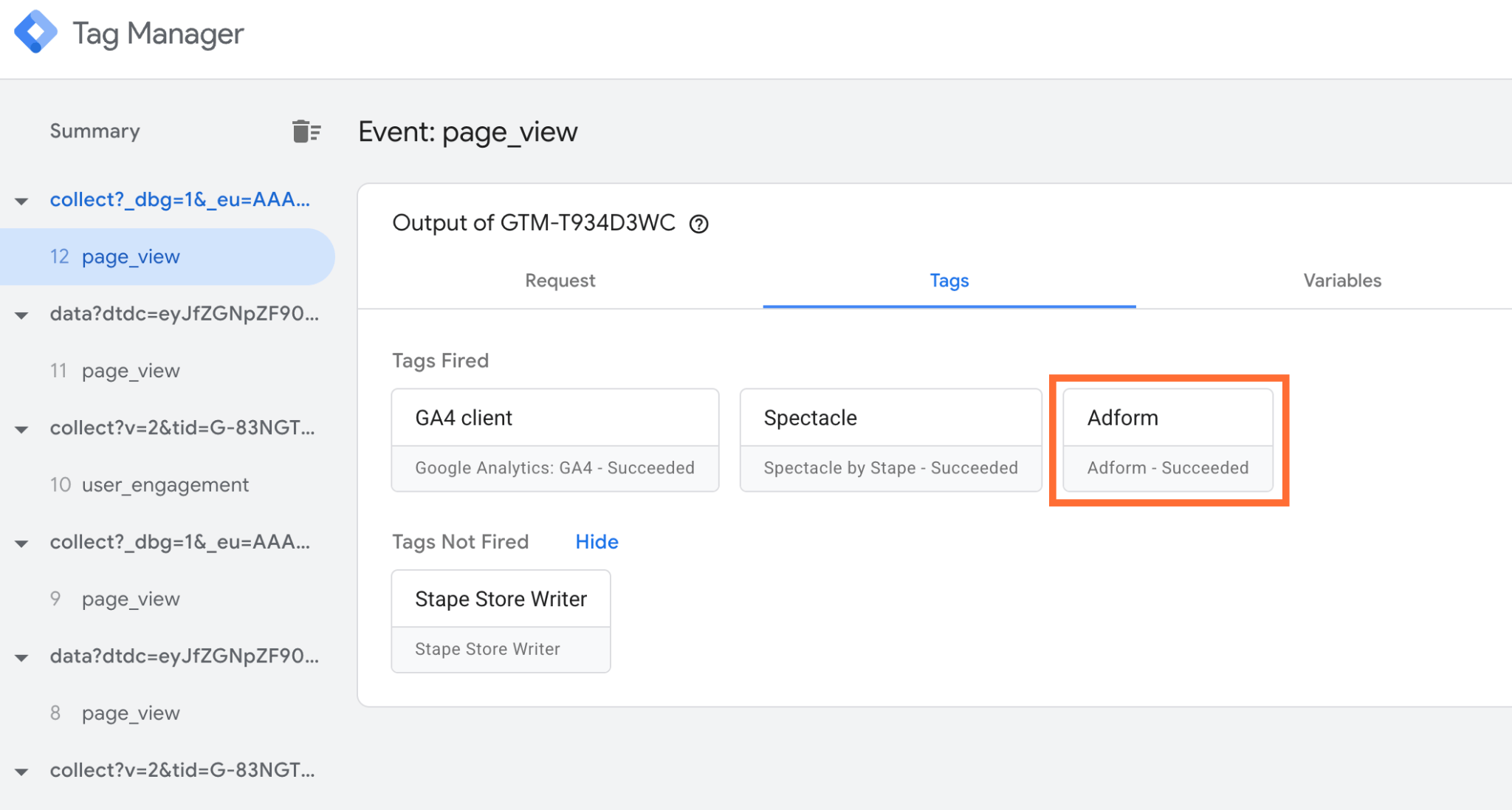The height and width of the screenshot is (810, 1512).
Task: Collapse the first collect?_dbg=1&_eu=AAA request
Action: pyautogui.click(x=22, y=201)
